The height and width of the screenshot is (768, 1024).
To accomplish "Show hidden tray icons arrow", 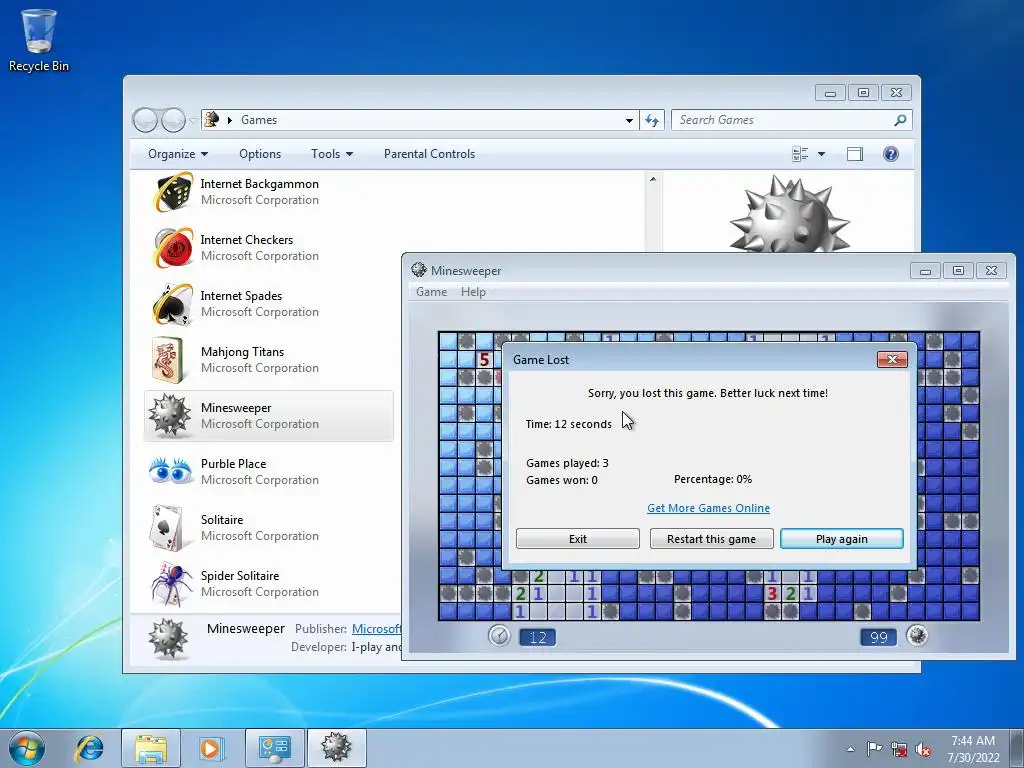I will (x=850, y=750).
